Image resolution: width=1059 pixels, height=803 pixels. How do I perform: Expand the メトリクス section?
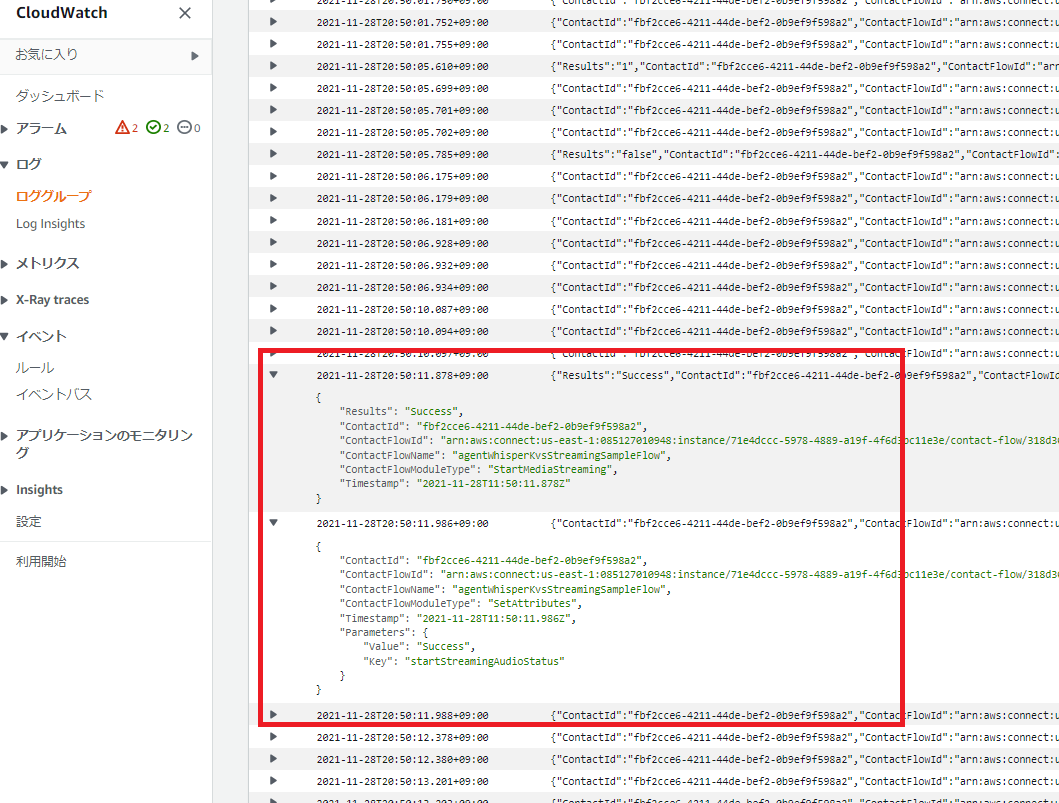[5, 263]
